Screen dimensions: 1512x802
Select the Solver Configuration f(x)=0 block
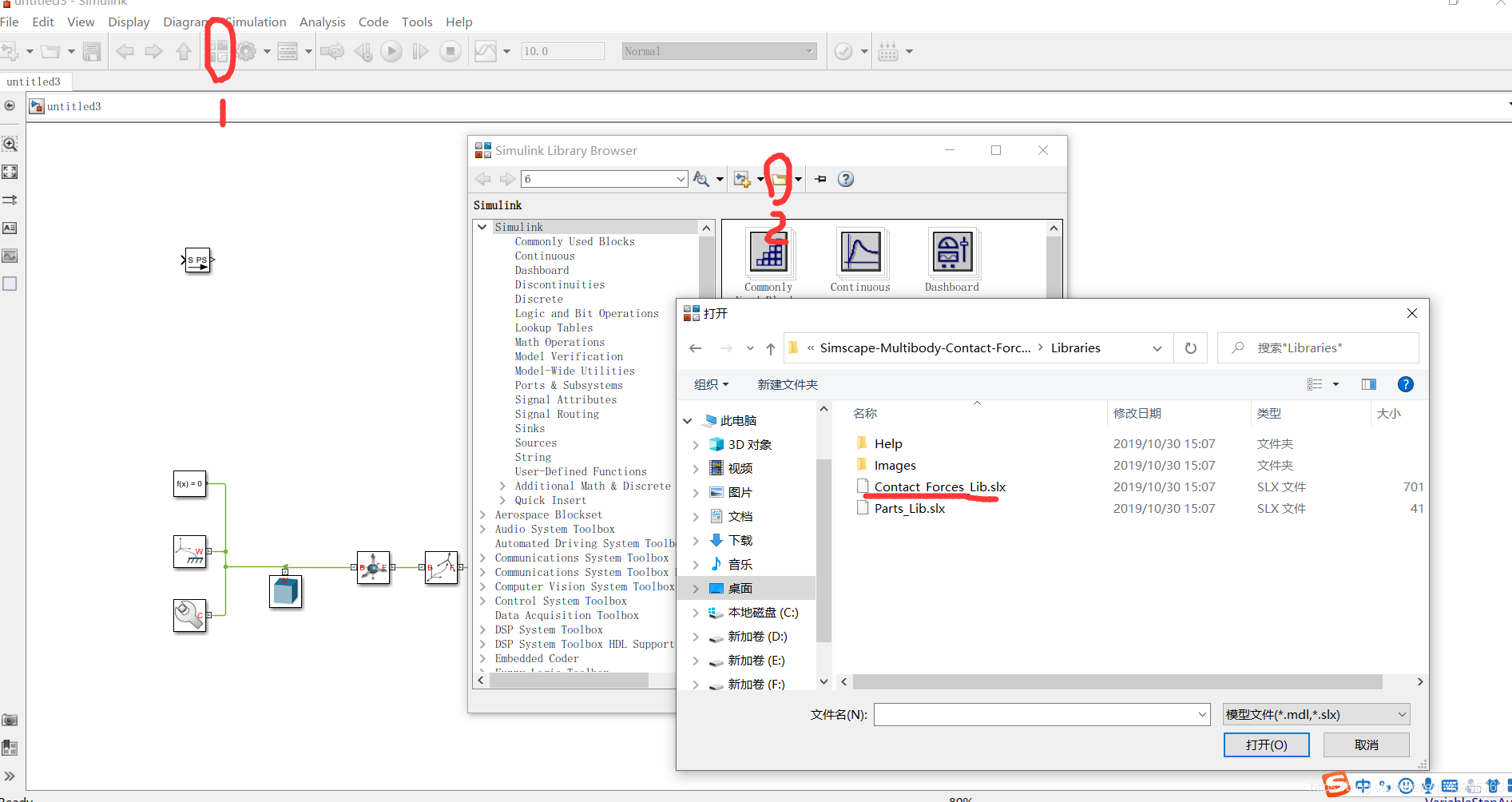pyautogui.click(x=190, y=484)
